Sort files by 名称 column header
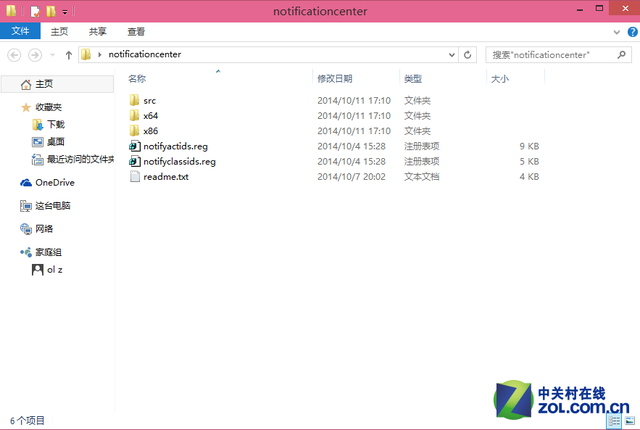Viewport: 640px width, 430px height. coord(137,79)
